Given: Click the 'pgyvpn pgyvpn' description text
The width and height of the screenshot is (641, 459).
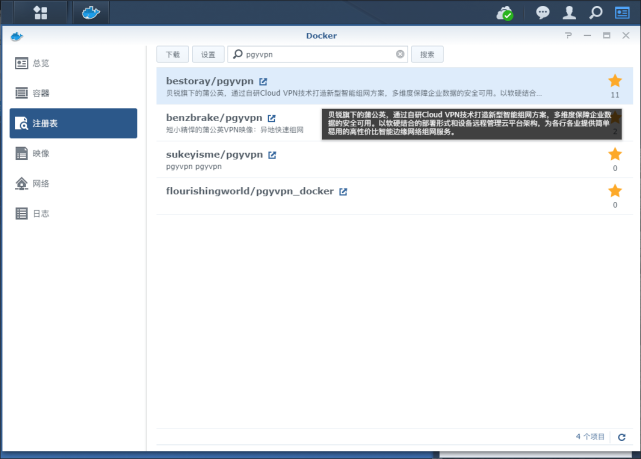Looking at the screenshot, I should [x=194, y=167].
